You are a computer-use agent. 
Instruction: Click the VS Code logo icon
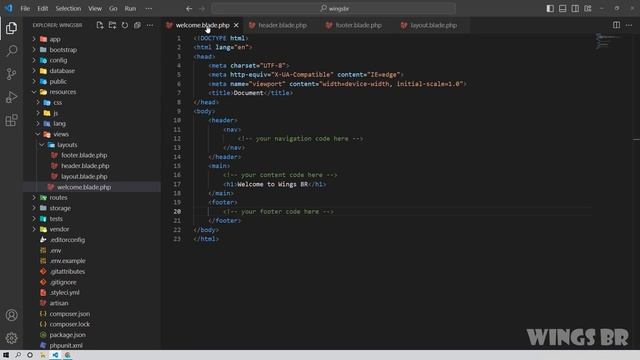(9, 8)
